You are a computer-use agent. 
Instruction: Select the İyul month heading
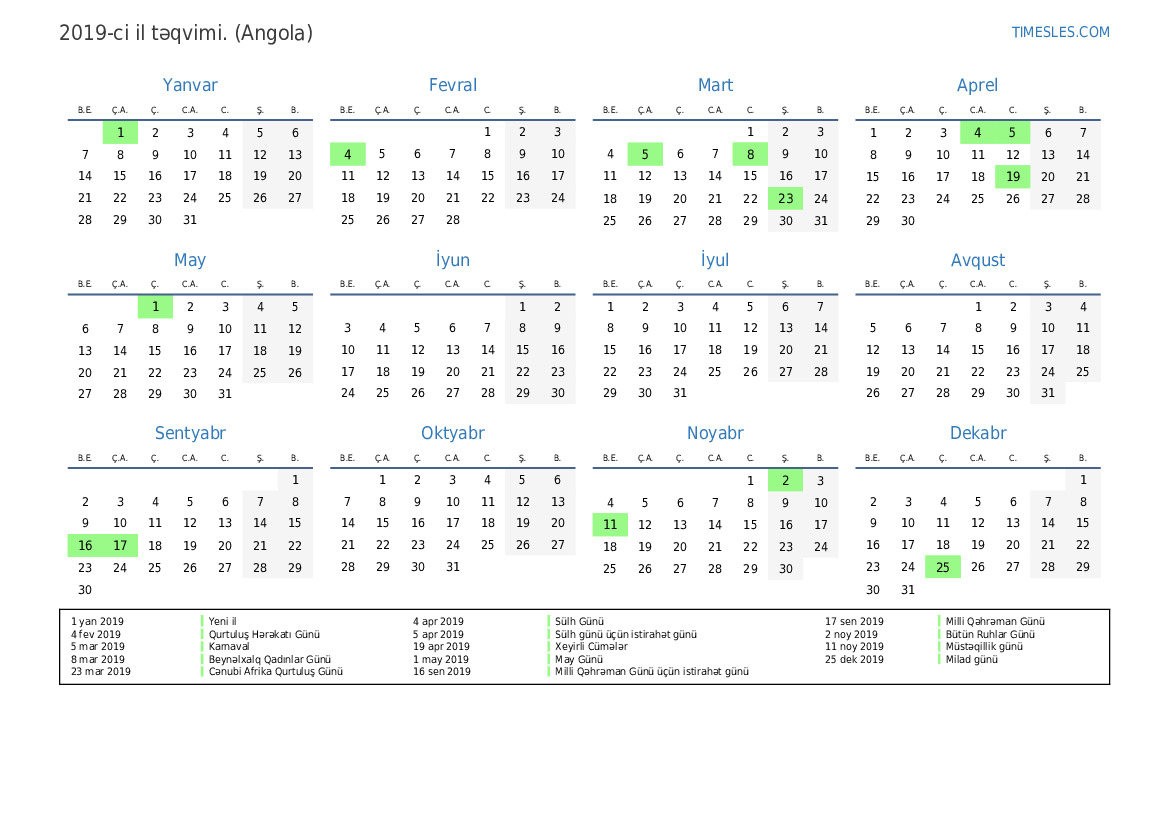[715, 260]
